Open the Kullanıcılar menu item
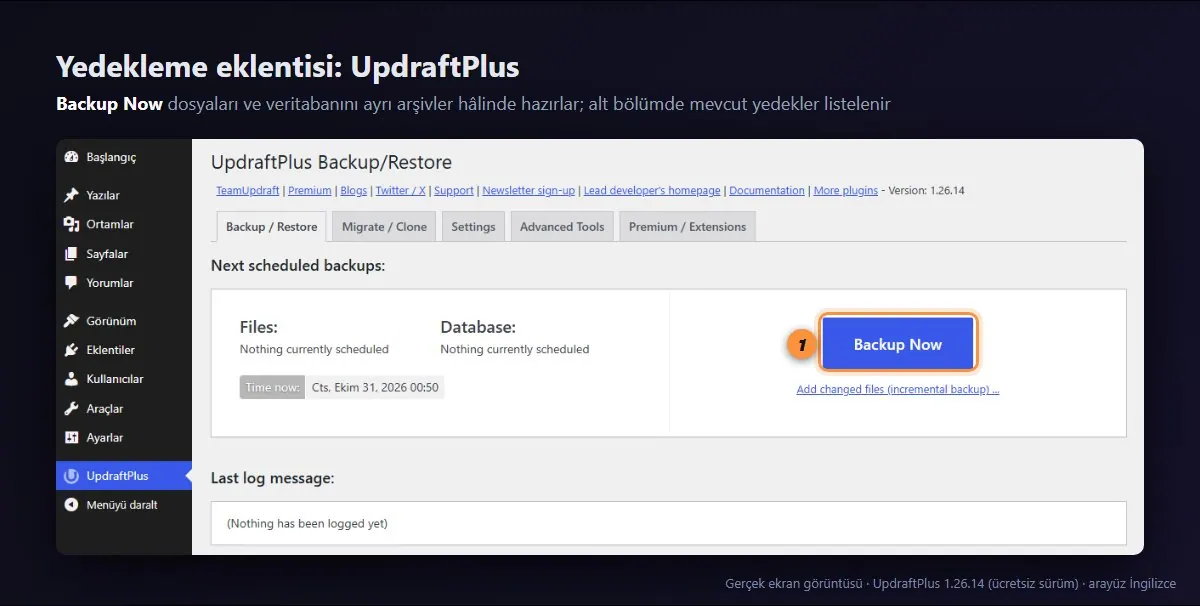This screenshot has width=1200, height=606. (x=124, y=379)
